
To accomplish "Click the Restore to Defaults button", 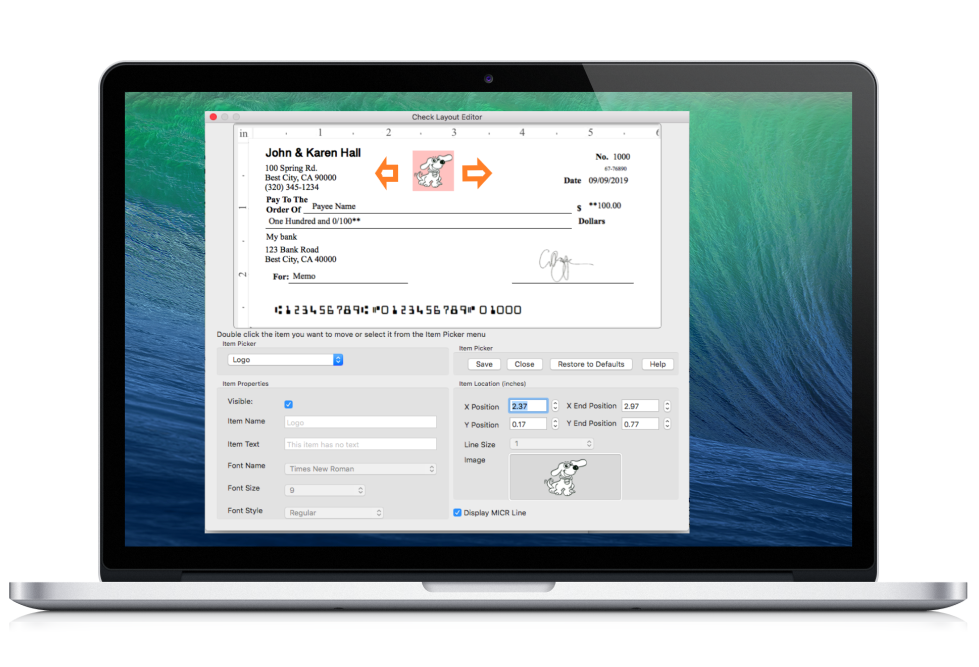I will point(590,364).
